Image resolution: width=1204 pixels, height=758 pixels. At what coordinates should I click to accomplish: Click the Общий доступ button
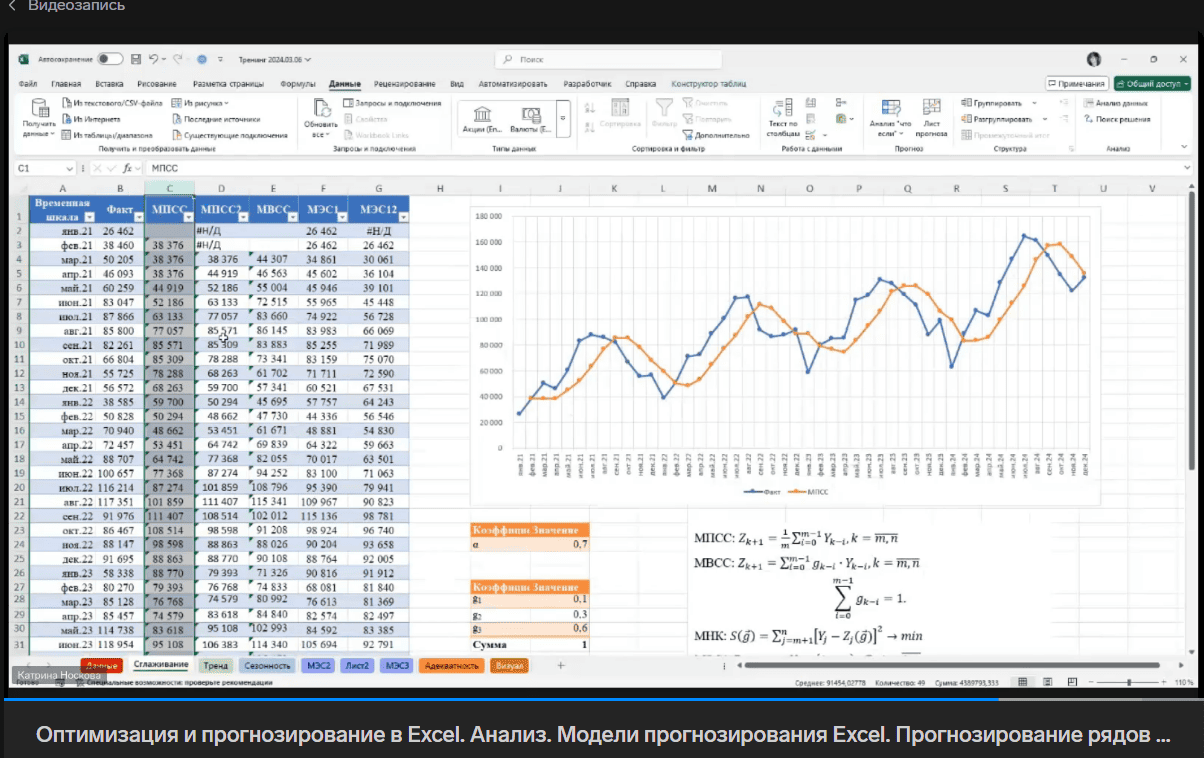pyautogui.click(x=1152, y=84)
